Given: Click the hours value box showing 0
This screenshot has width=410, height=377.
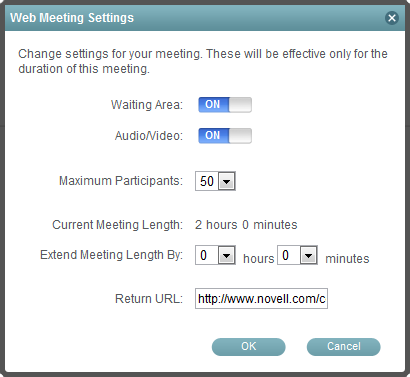Looking at the screenshot, I should [x=207, y=255].
